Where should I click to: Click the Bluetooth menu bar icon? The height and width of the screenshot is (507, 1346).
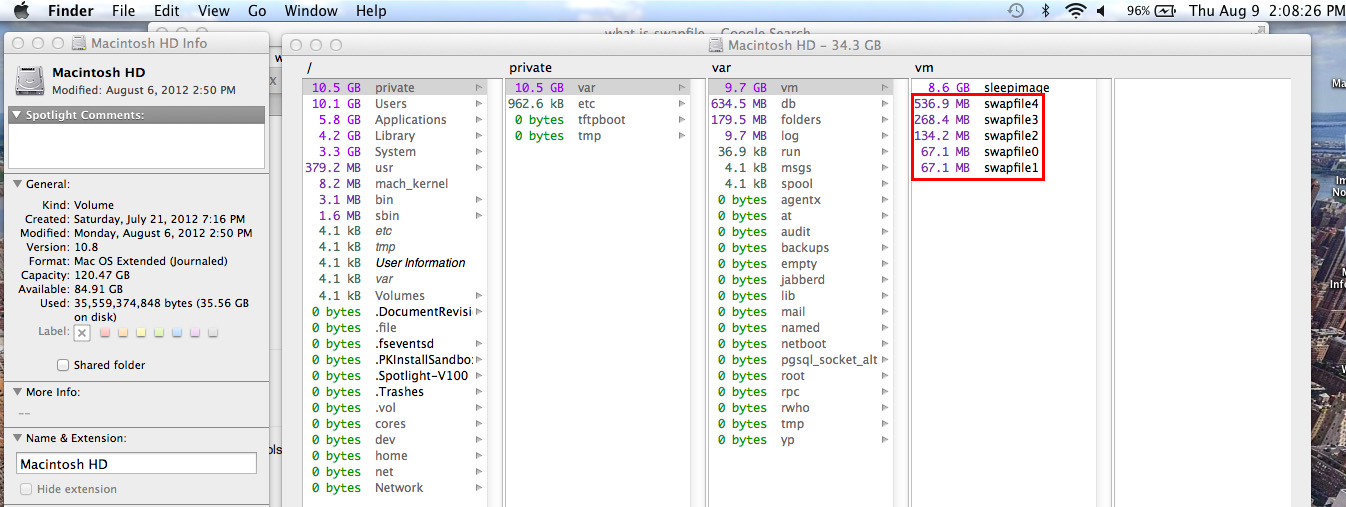(1046, 11)
